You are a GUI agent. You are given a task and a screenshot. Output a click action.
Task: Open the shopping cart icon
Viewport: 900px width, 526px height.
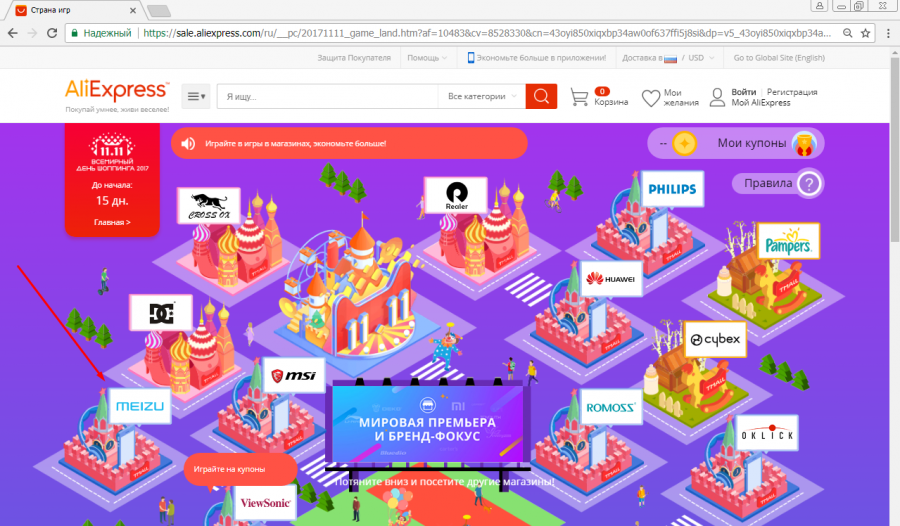click(579, 97)
